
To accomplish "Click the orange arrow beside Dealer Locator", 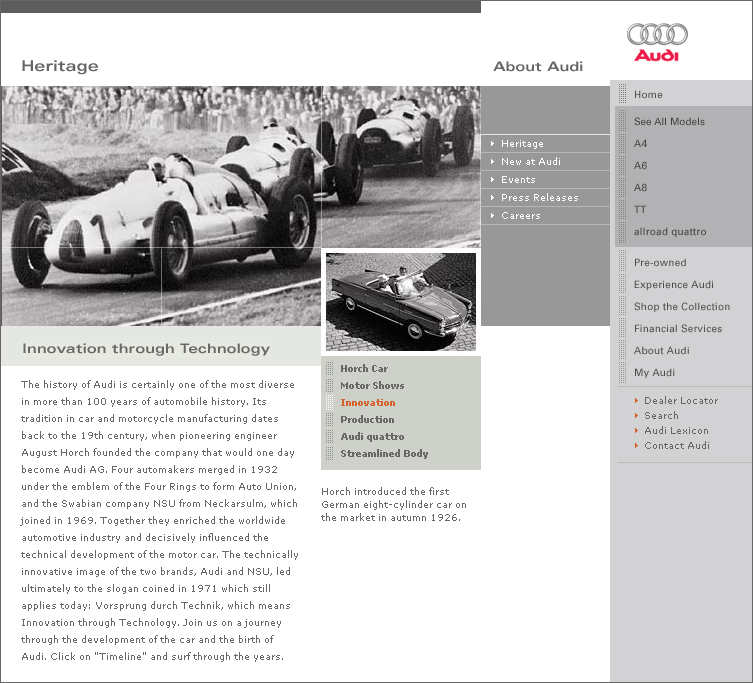I will 636,401.
